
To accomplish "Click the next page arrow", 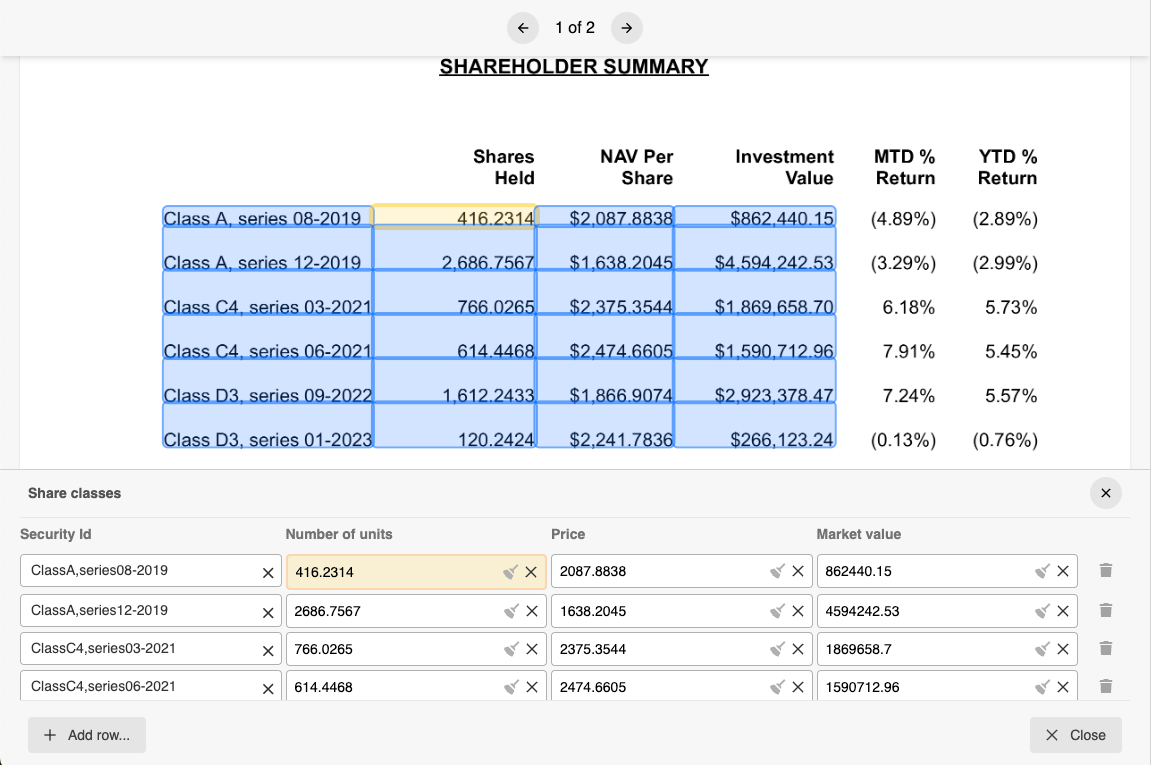I will 627,28.
